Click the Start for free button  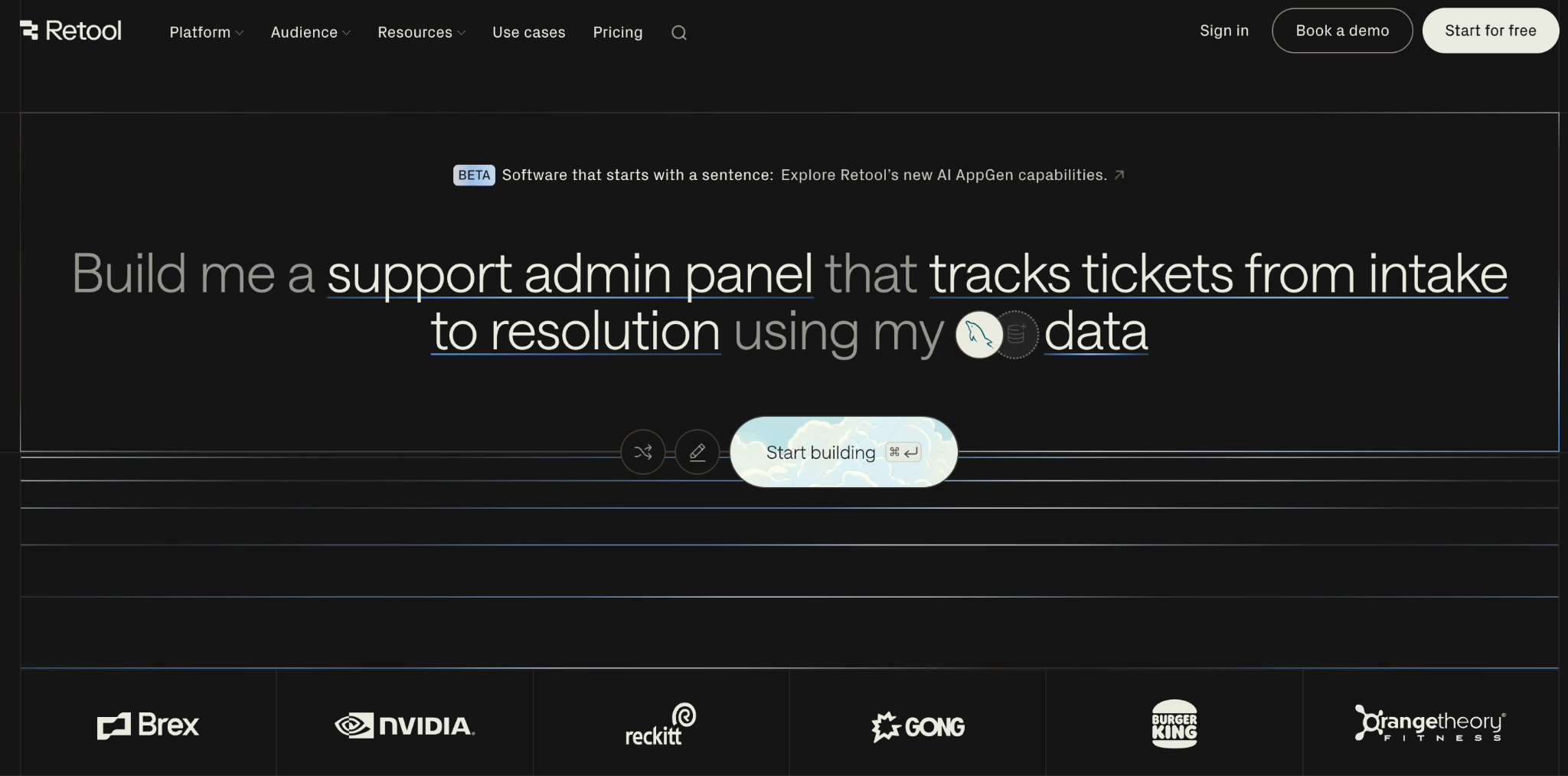point(1489,31)
